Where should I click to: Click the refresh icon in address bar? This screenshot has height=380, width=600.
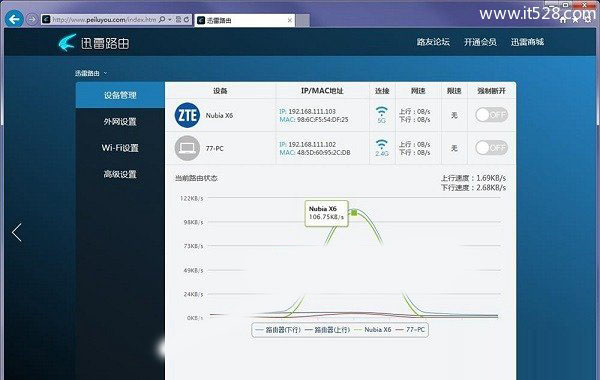point(186,19)
